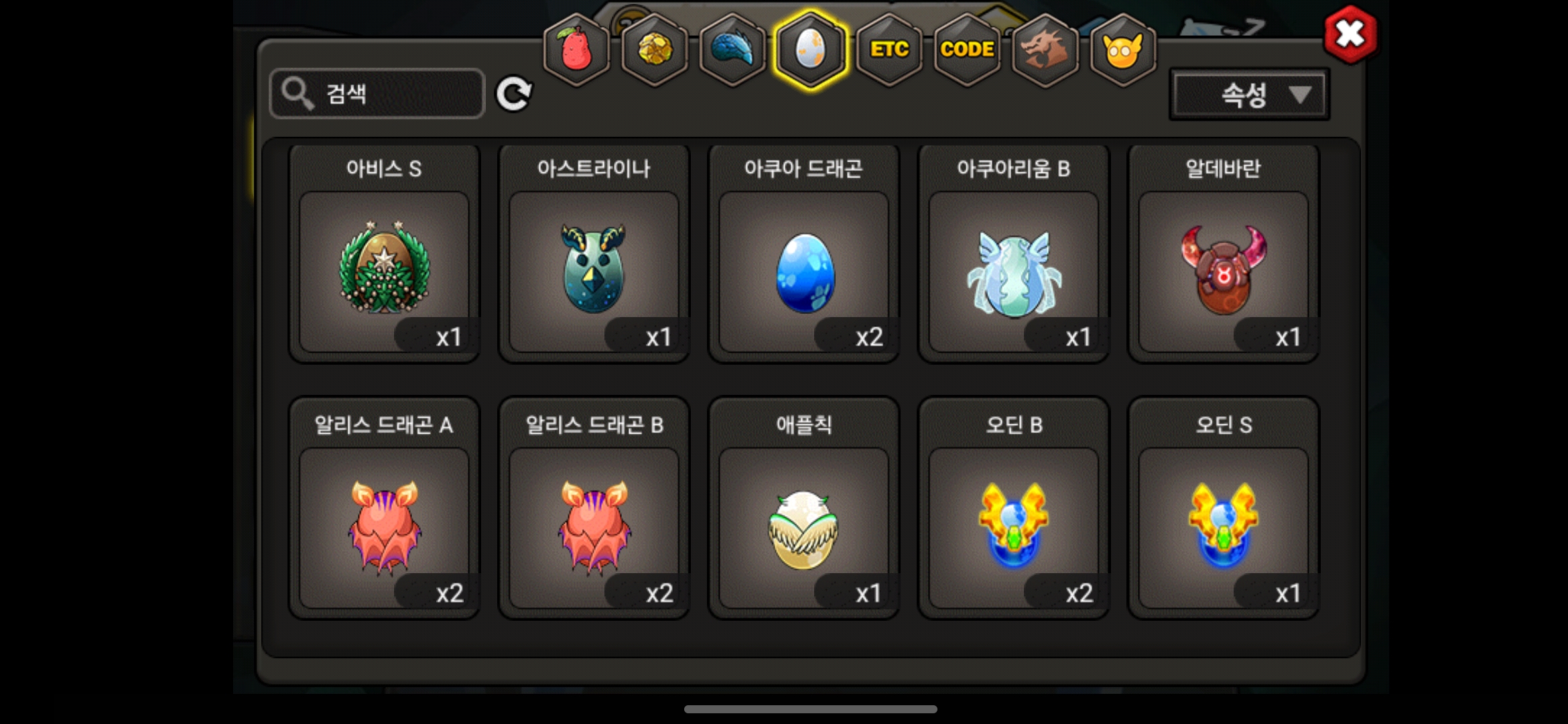Open the fruit food category tab
Viewport: 1568px width, 724px height.
[576, 50]
